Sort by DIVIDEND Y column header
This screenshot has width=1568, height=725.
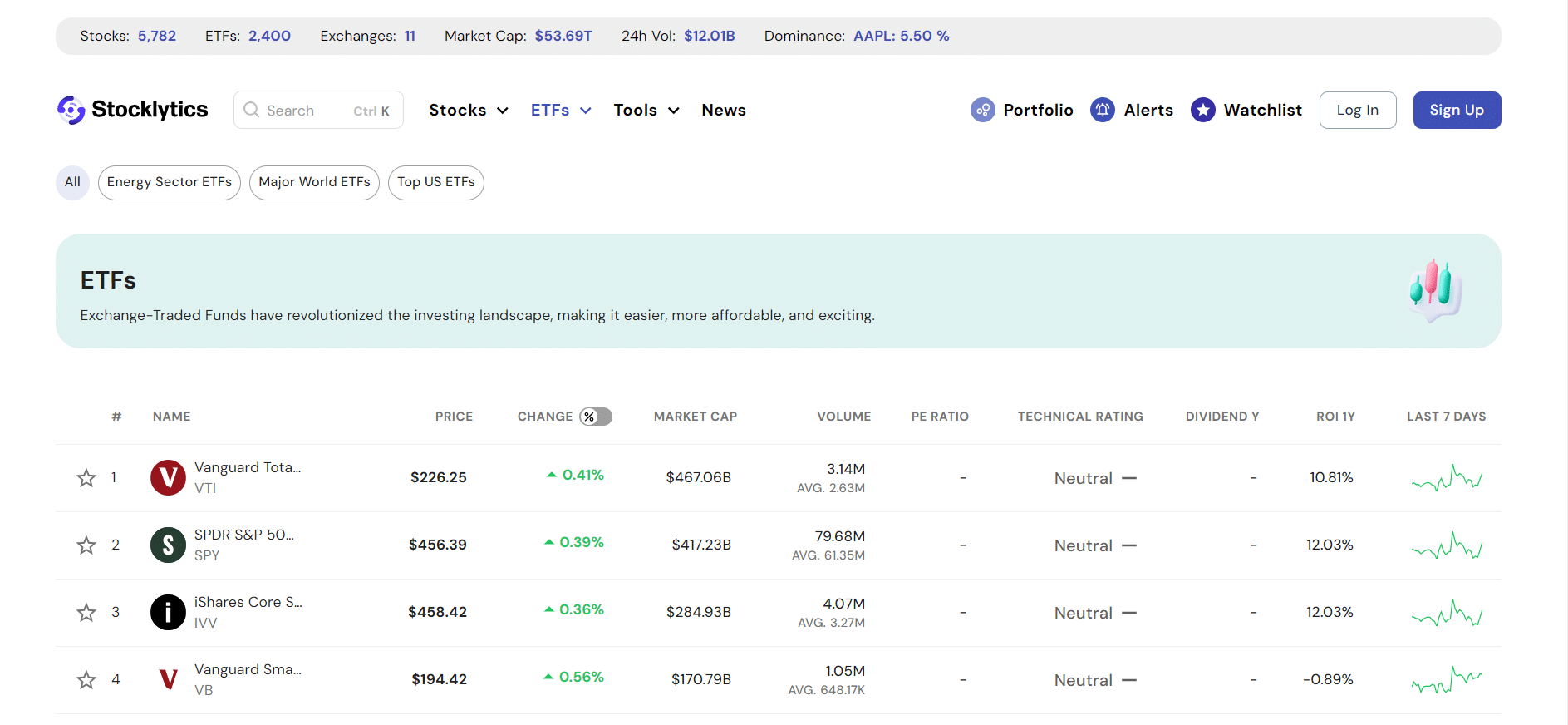pyautogui.click(x=1222, y=417)
